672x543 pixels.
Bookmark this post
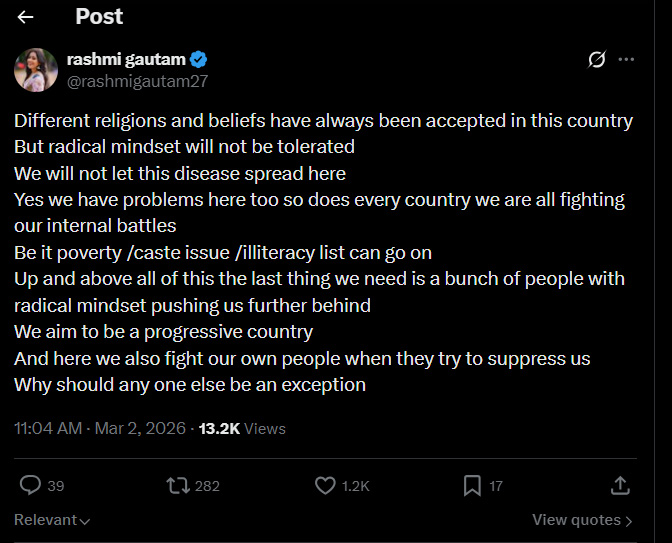coord(472,486)
